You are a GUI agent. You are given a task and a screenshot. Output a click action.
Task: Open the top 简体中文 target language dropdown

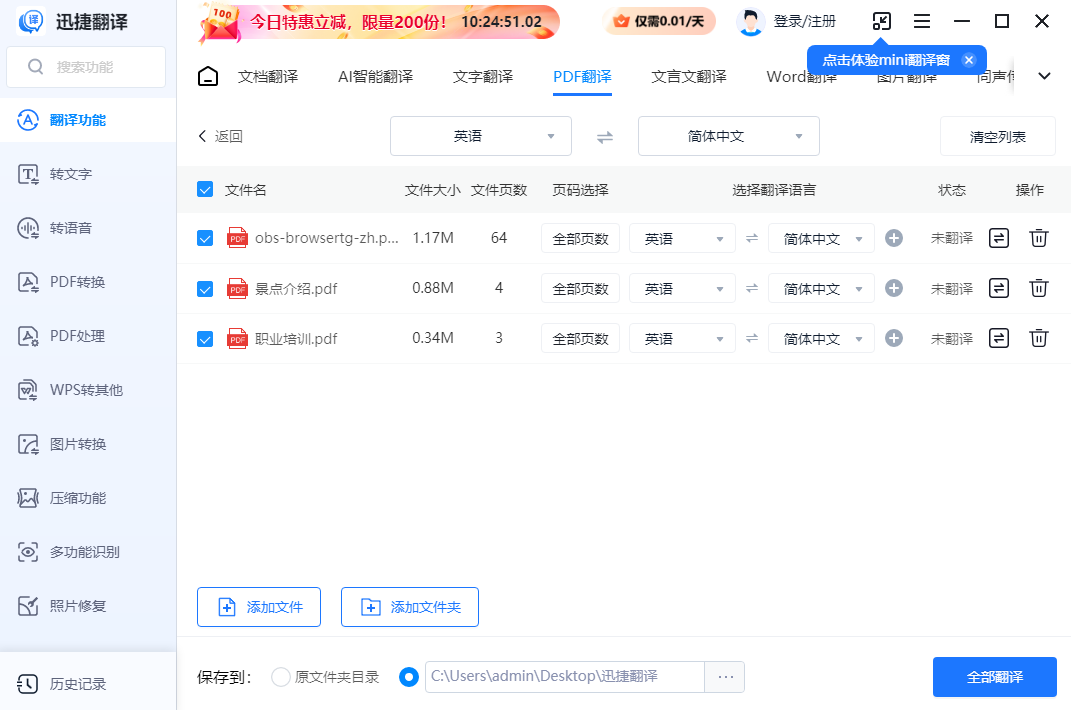tap(728, 136)
